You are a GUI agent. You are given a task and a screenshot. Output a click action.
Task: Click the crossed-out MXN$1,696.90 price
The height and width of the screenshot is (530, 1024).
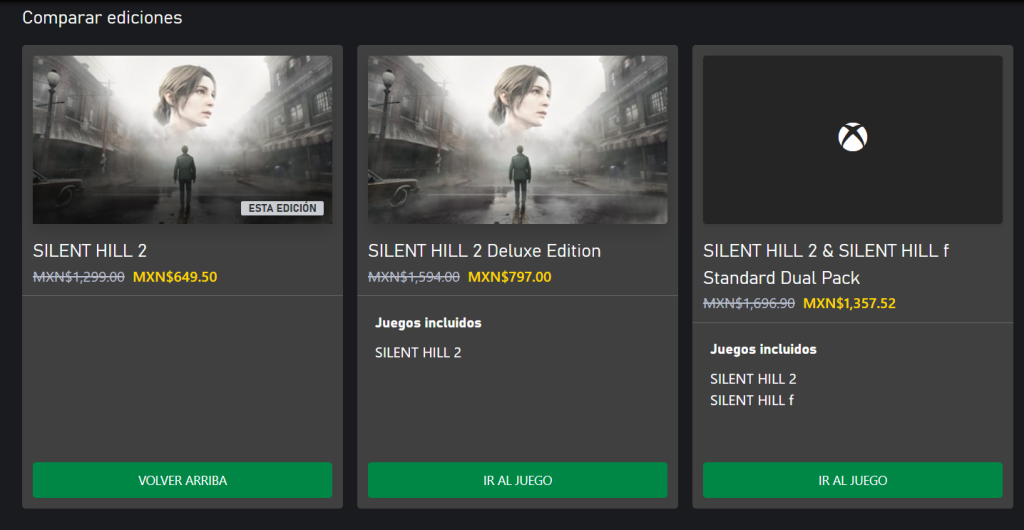pyautogui.click(x=749, y=303)
